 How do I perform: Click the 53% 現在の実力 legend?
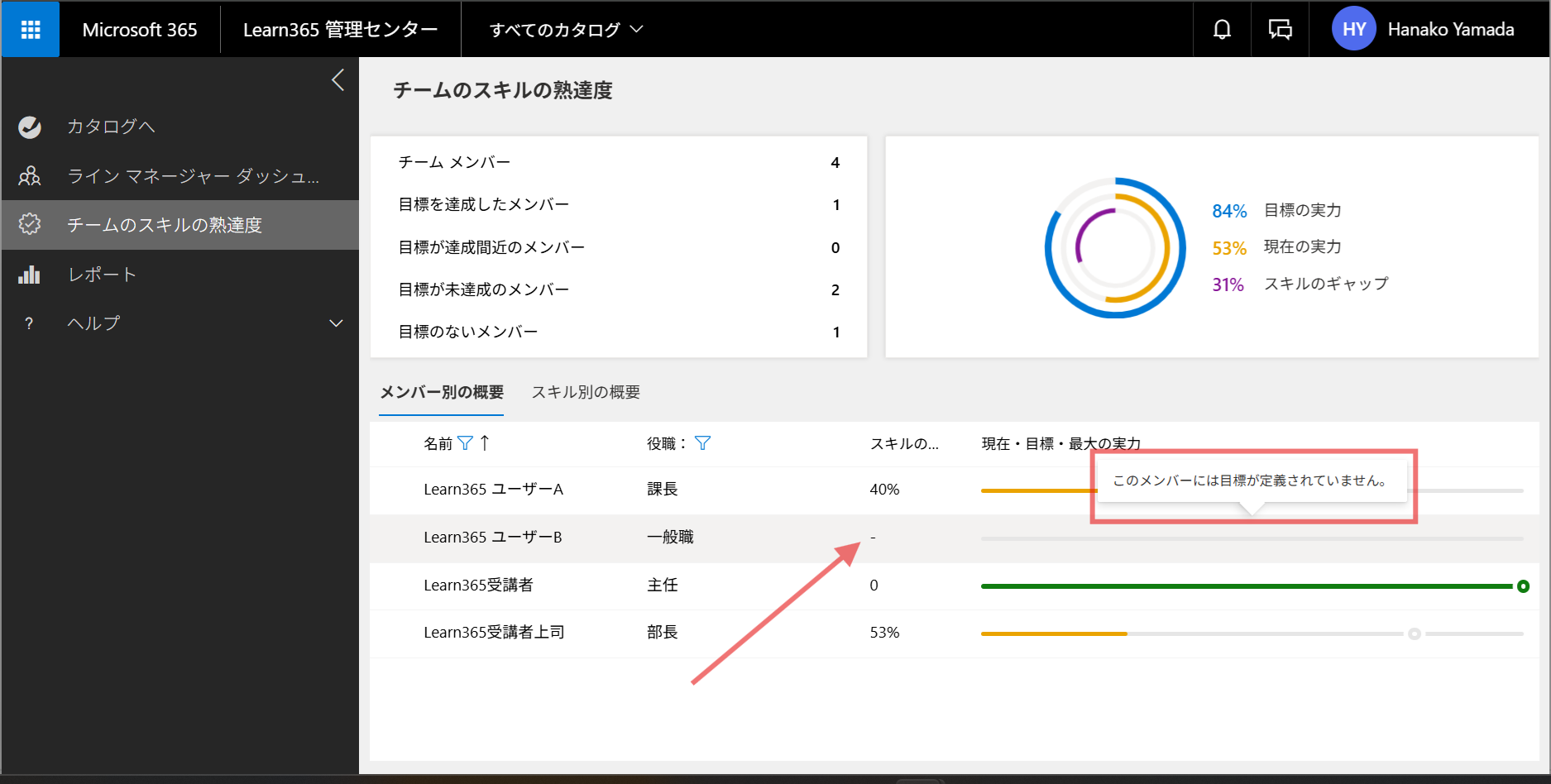tap(1276, 247)
